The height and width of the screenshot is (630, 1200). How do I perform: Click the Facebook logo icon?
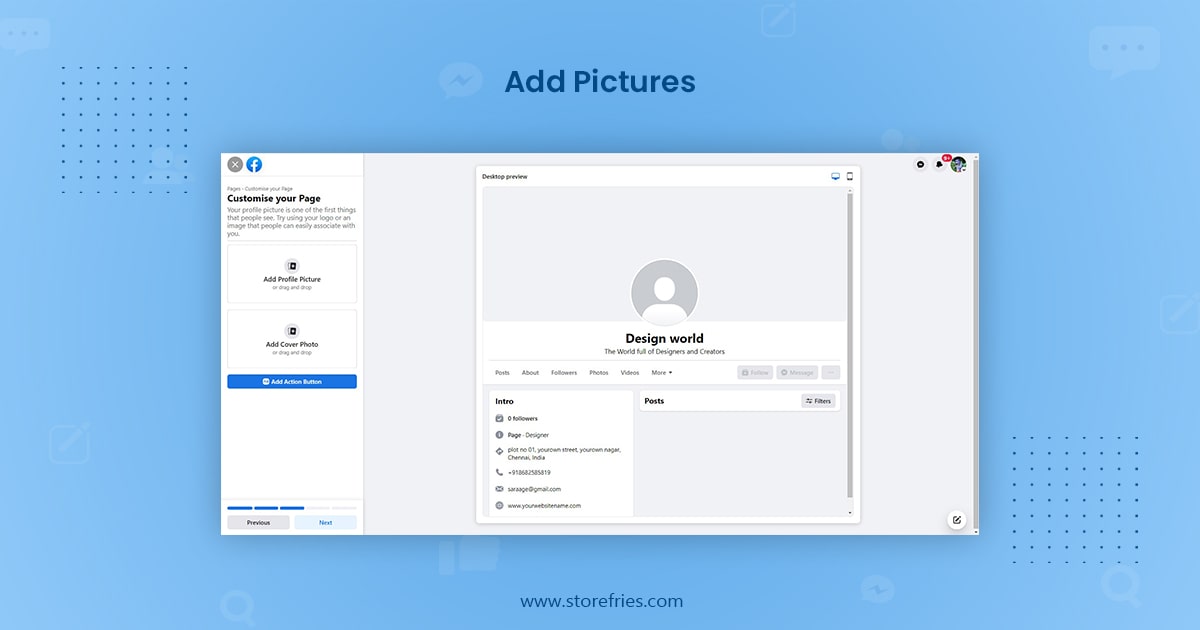(255, 165)
